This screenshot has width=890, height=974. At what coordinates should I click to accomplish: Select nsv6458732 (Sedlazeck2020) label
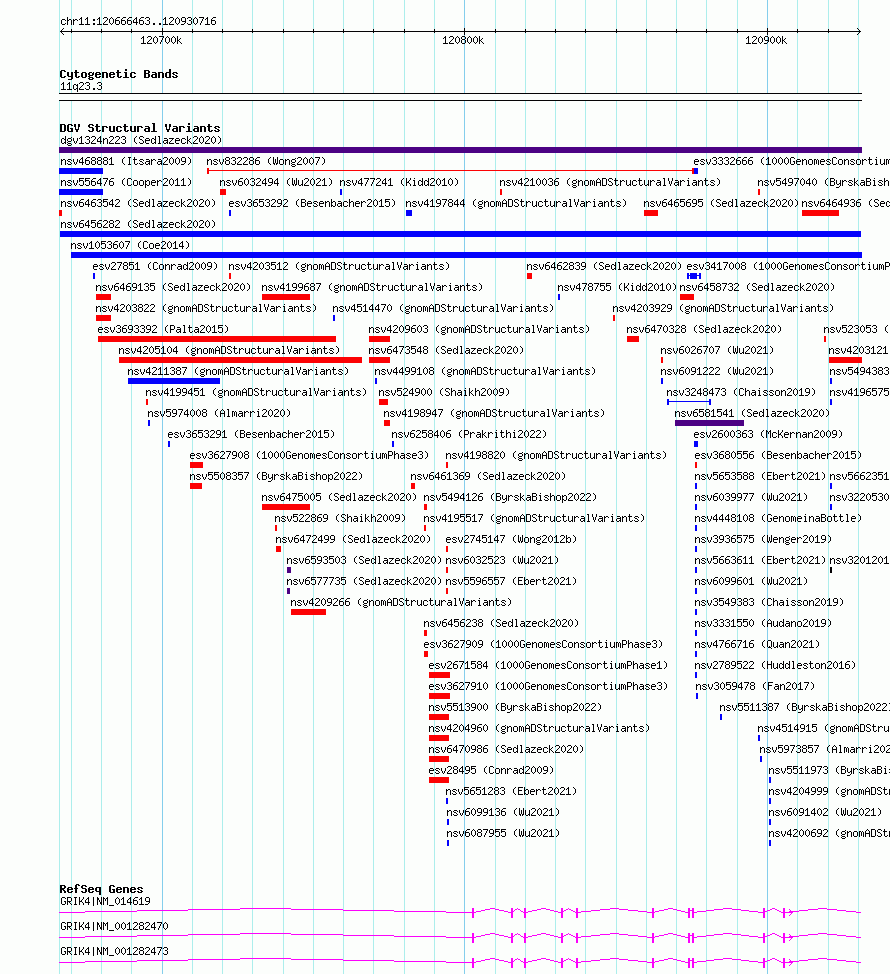click(x=758, y=288)
